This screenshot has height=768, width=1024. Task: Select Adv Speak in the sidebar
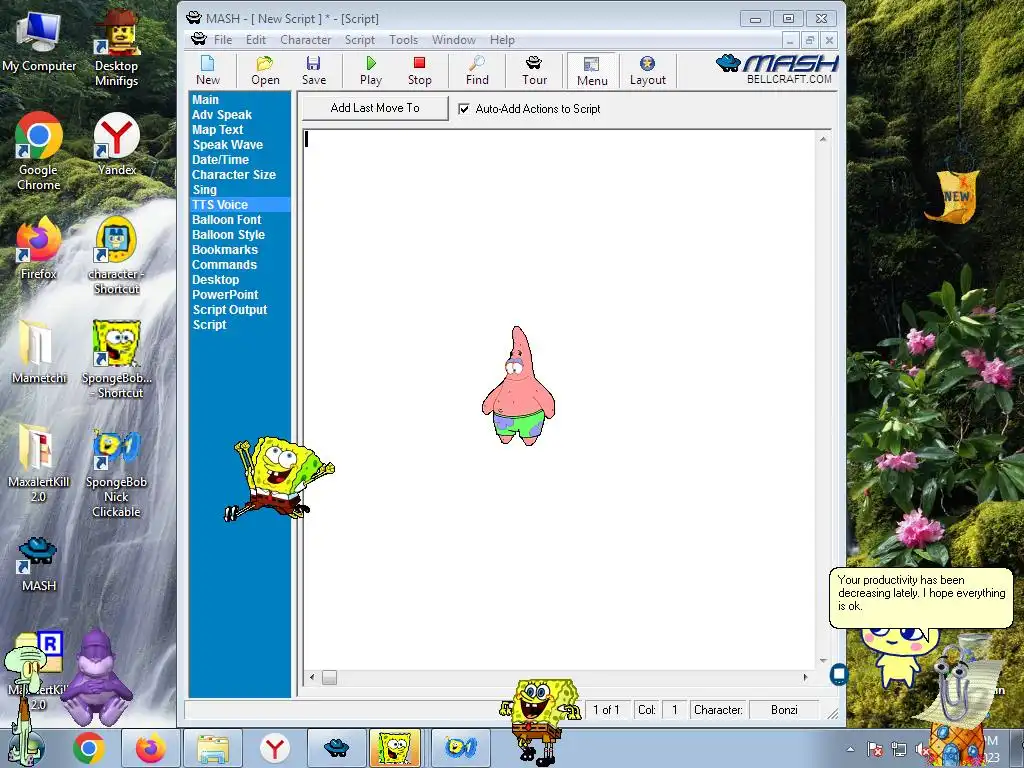coord(221,115)
